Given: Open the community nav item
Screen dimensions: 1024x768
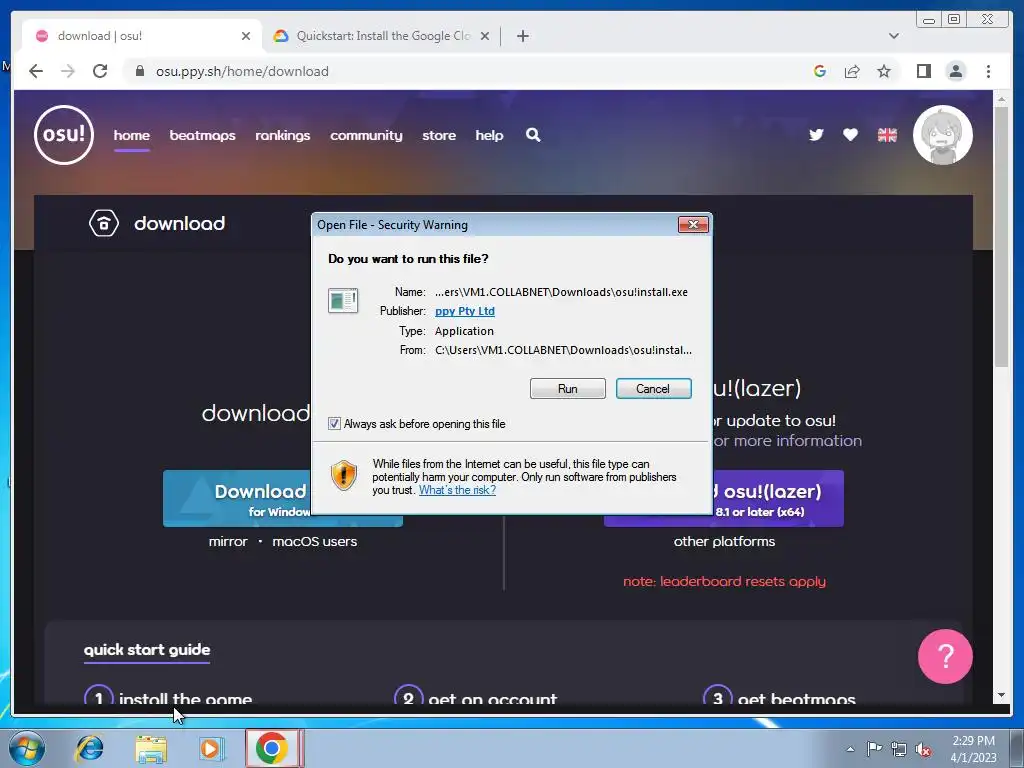Looking at the screenshot, I should pos(366,135).
